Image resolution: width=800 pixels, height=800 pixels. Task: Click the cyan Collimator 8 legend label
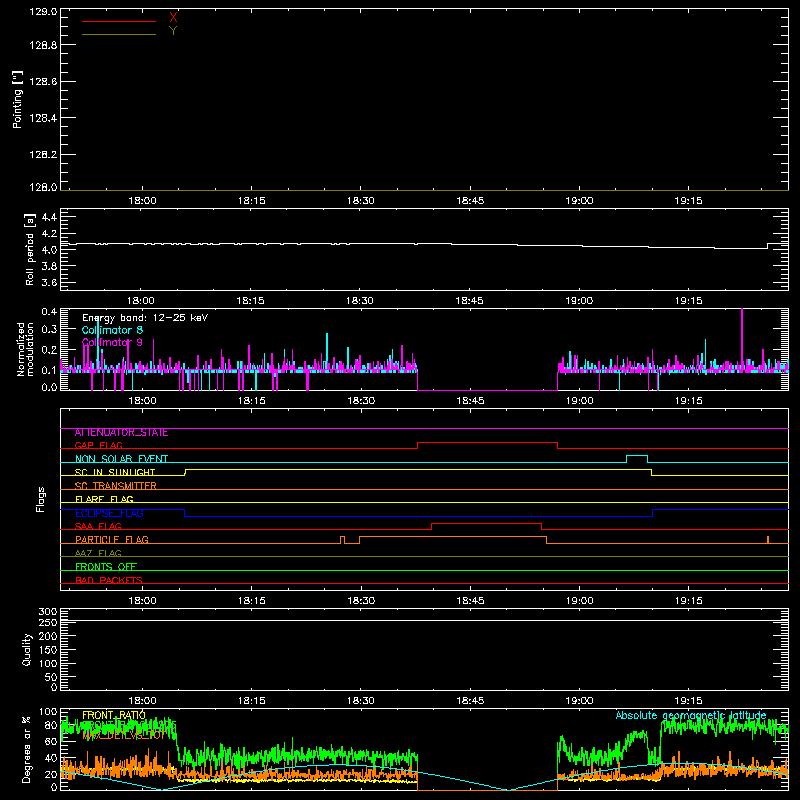click(x=112, y=330)
